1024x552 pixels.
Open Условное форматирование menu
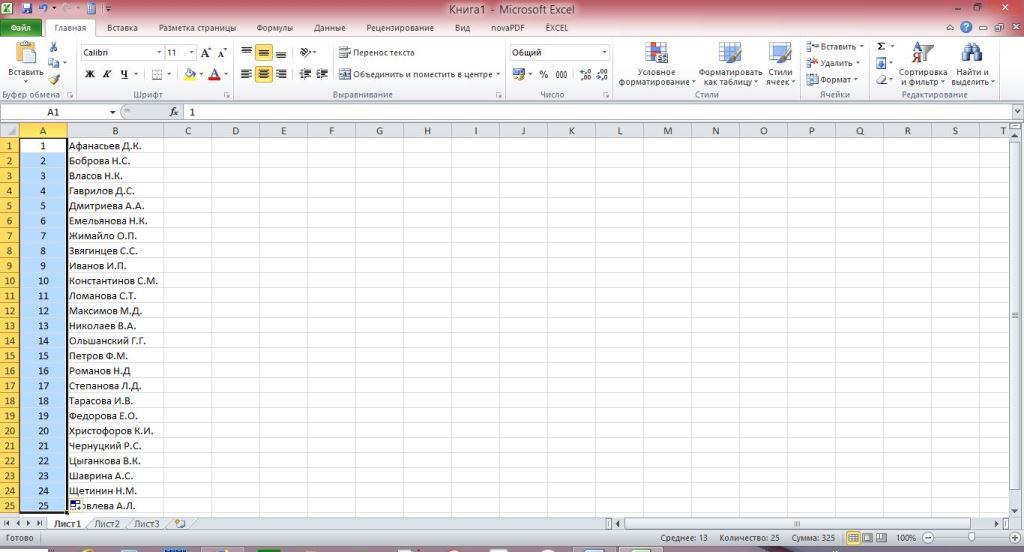(656, 63)
